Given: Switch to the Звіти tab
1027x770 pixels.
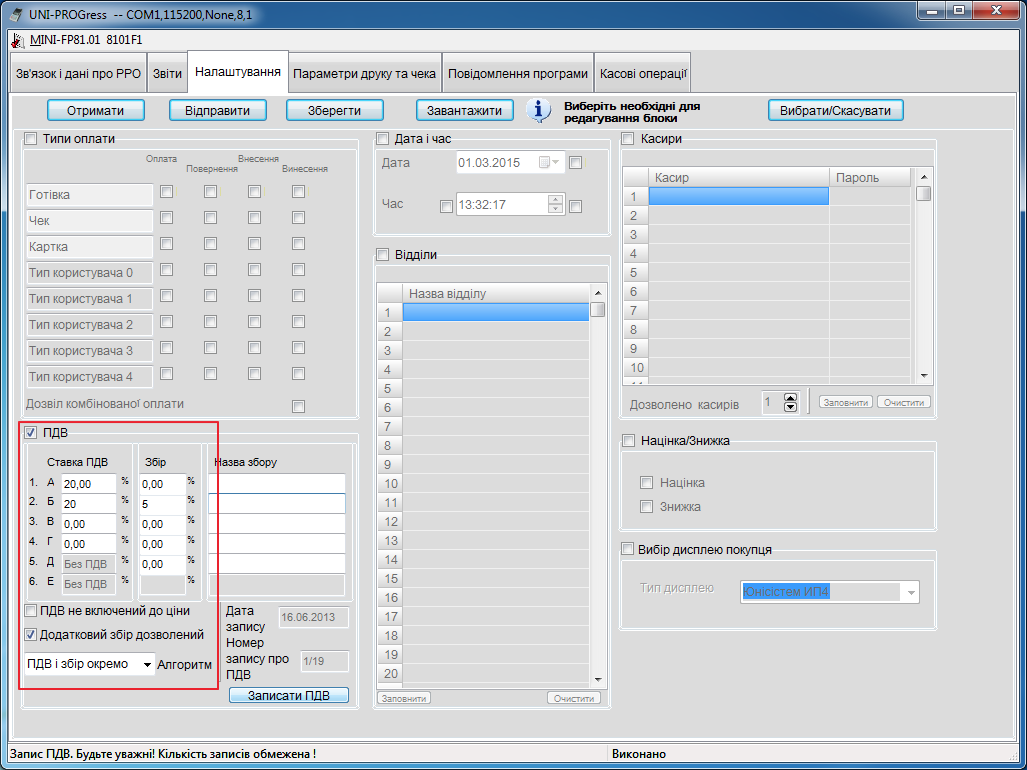Looking at the screenshot, I should [167, 74].
